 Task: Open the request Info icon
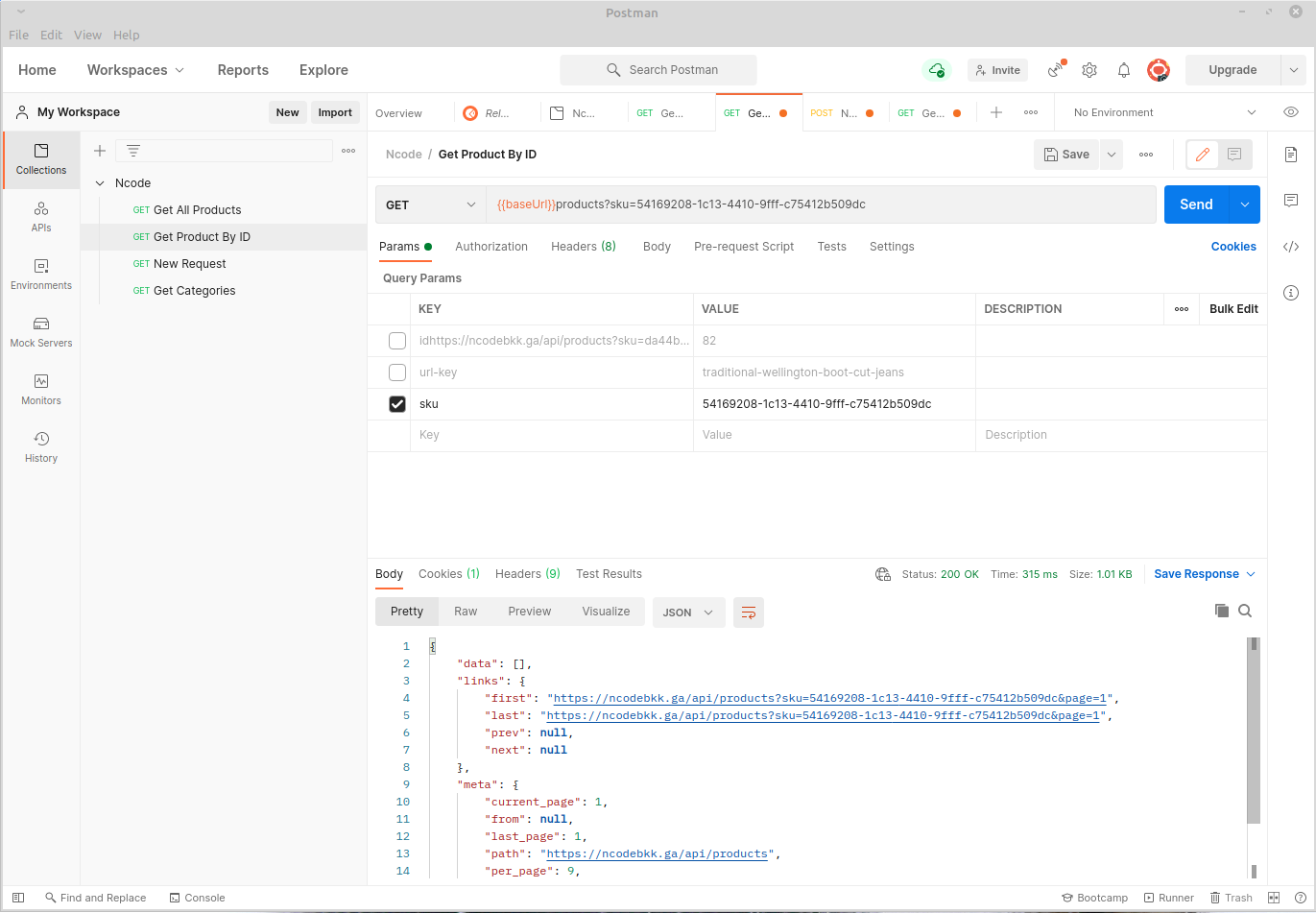point(1291,293)
